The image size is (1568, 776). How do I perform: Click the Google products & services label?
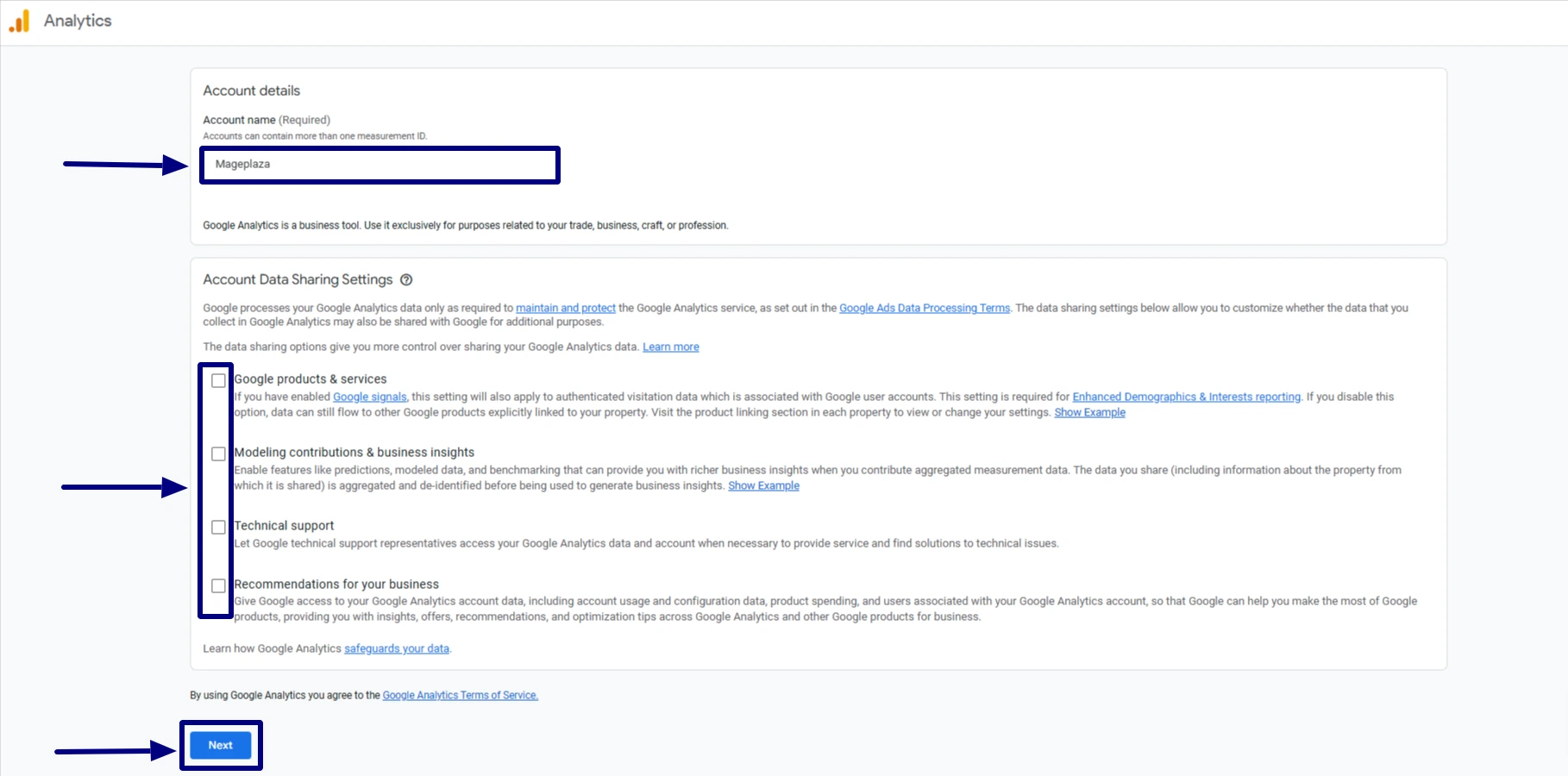[x=310, y=379]
